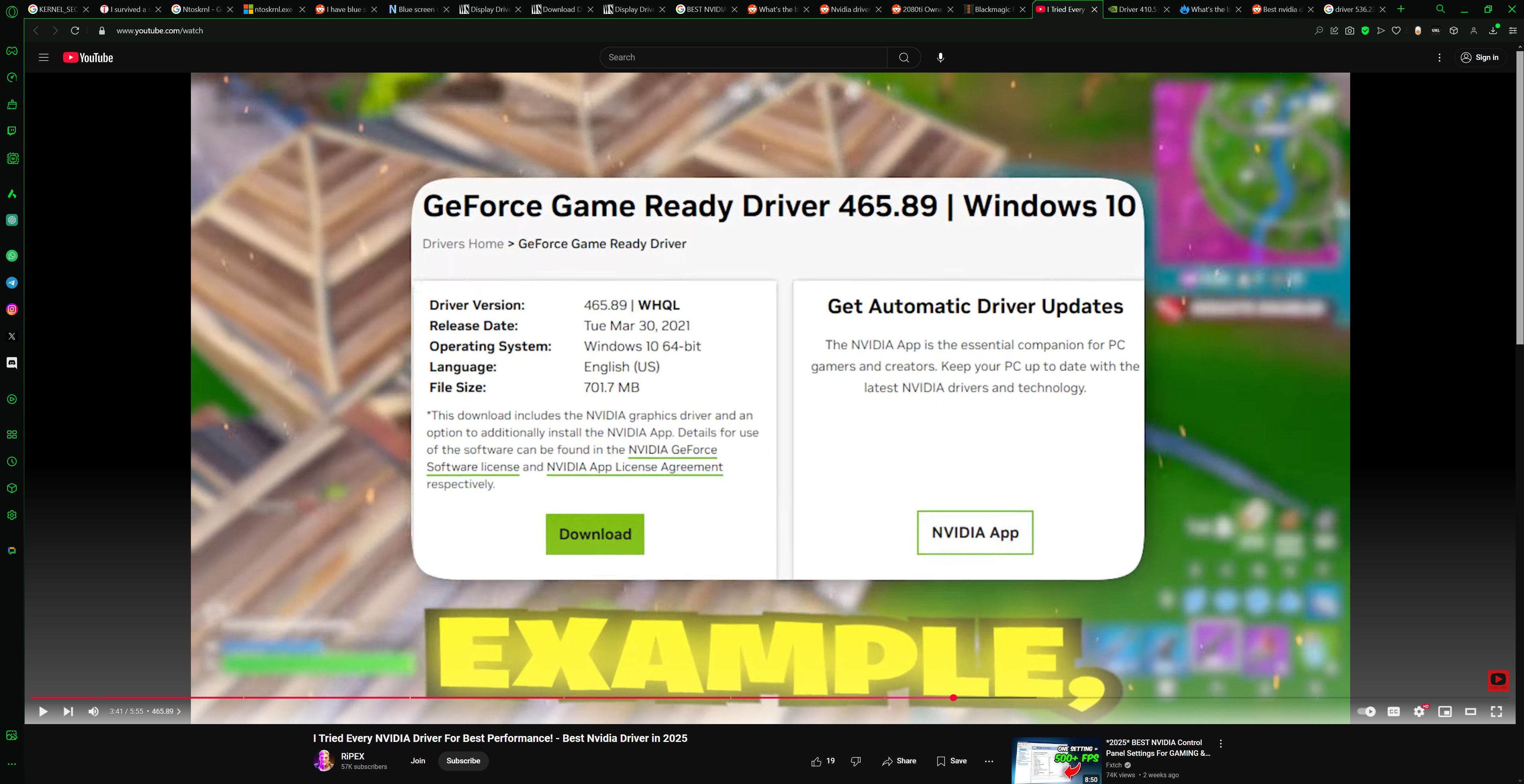Open options menu for Fxtch suggested video

pyautogui.click(x=1220, y=743)
